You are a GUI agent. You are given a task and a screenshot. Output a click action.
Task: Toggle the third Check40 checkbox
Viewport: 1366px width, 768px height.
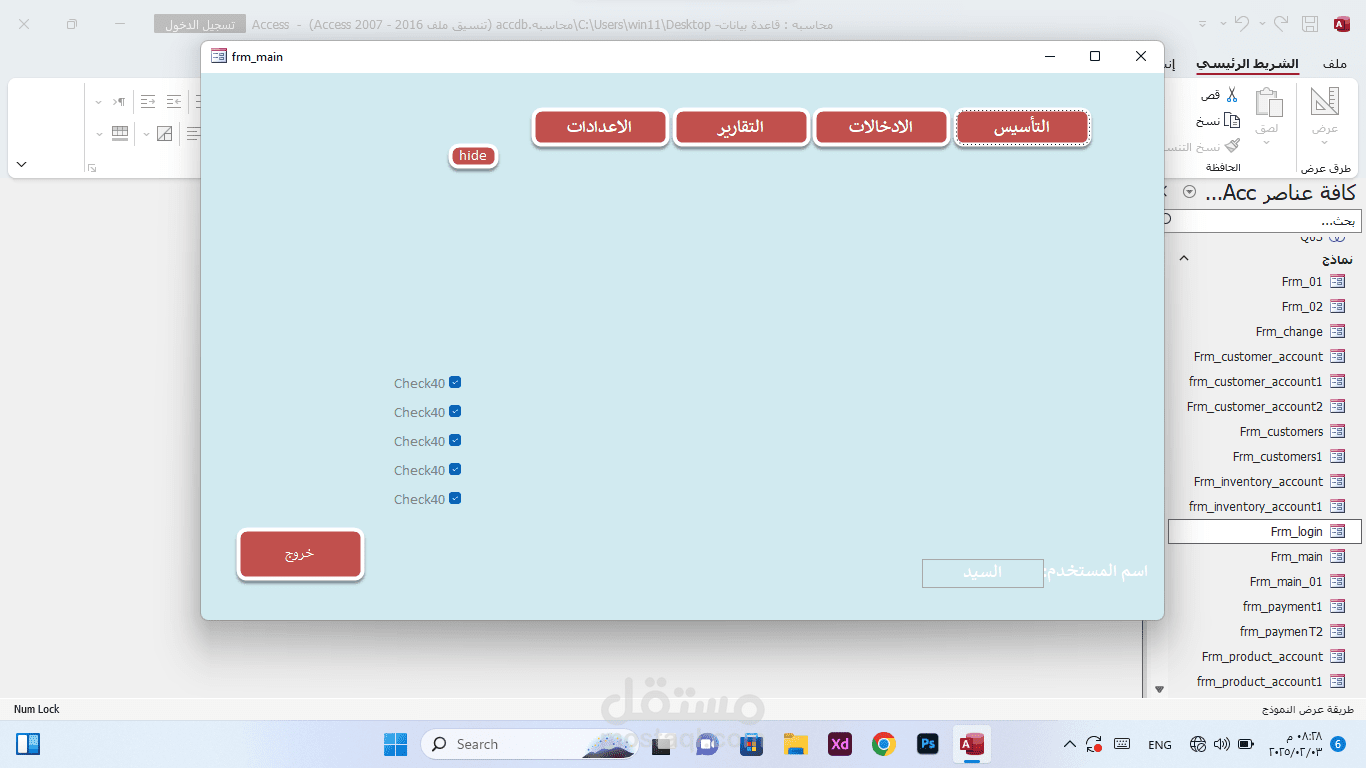coord(455,440)
